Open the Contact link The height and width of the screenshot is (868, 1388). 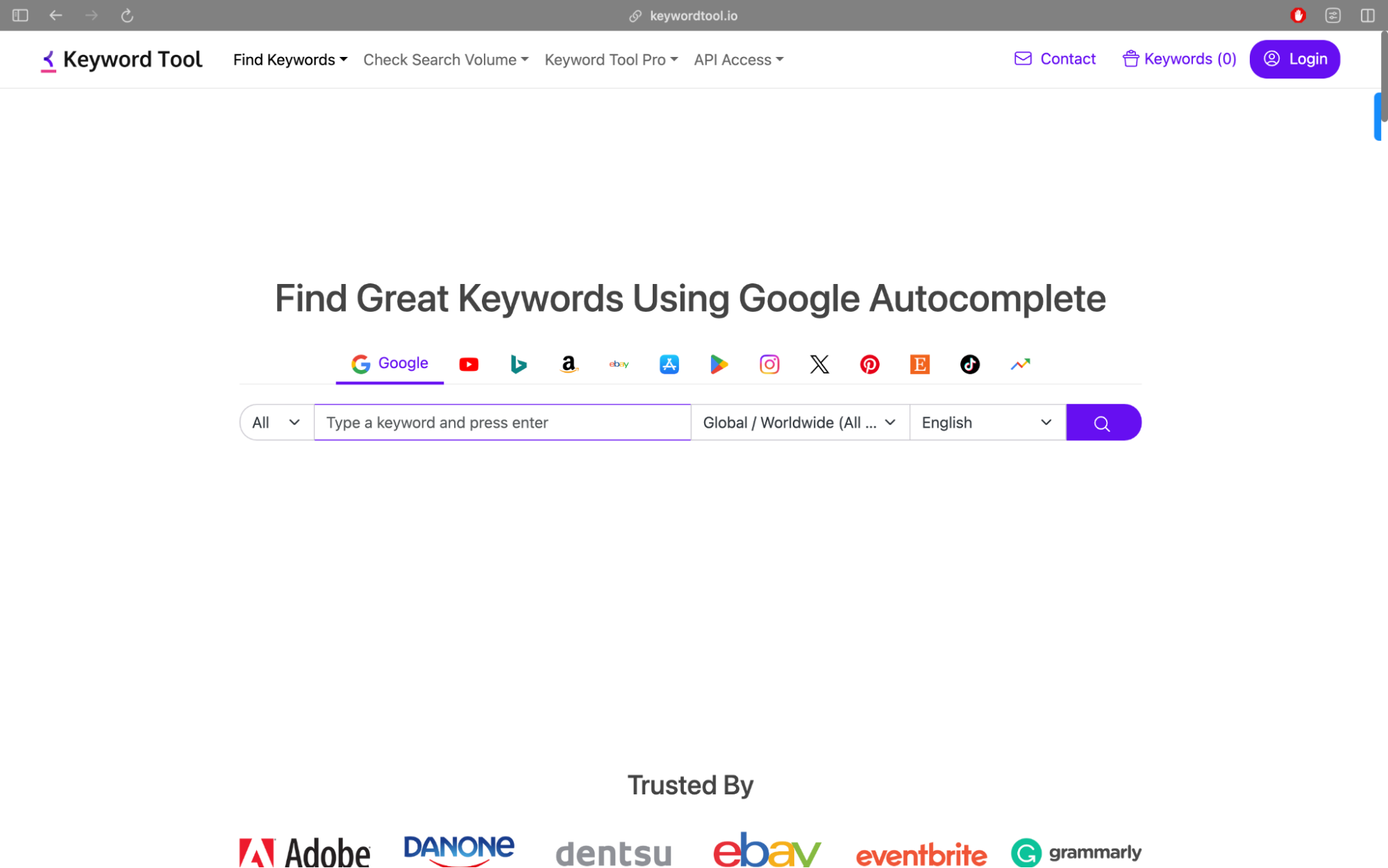click(x=1055, y=59)
